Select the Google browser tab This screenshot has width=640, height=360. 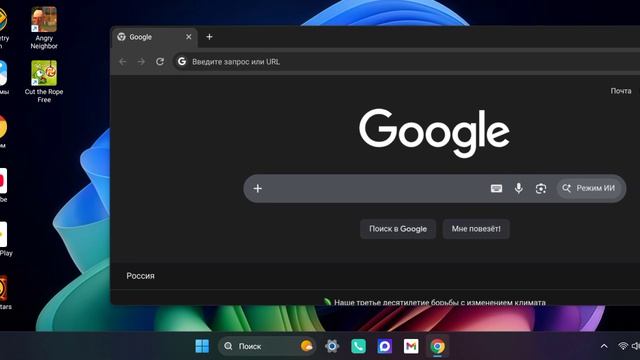pyautogui.click(x=154, y=37)
